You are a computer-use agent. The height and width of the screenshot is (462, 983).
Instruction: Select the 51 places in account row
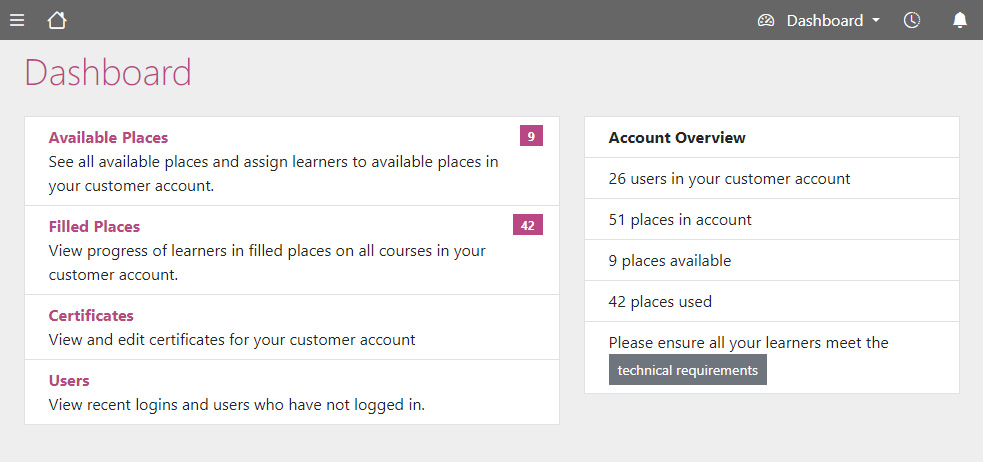coord(772,219)
